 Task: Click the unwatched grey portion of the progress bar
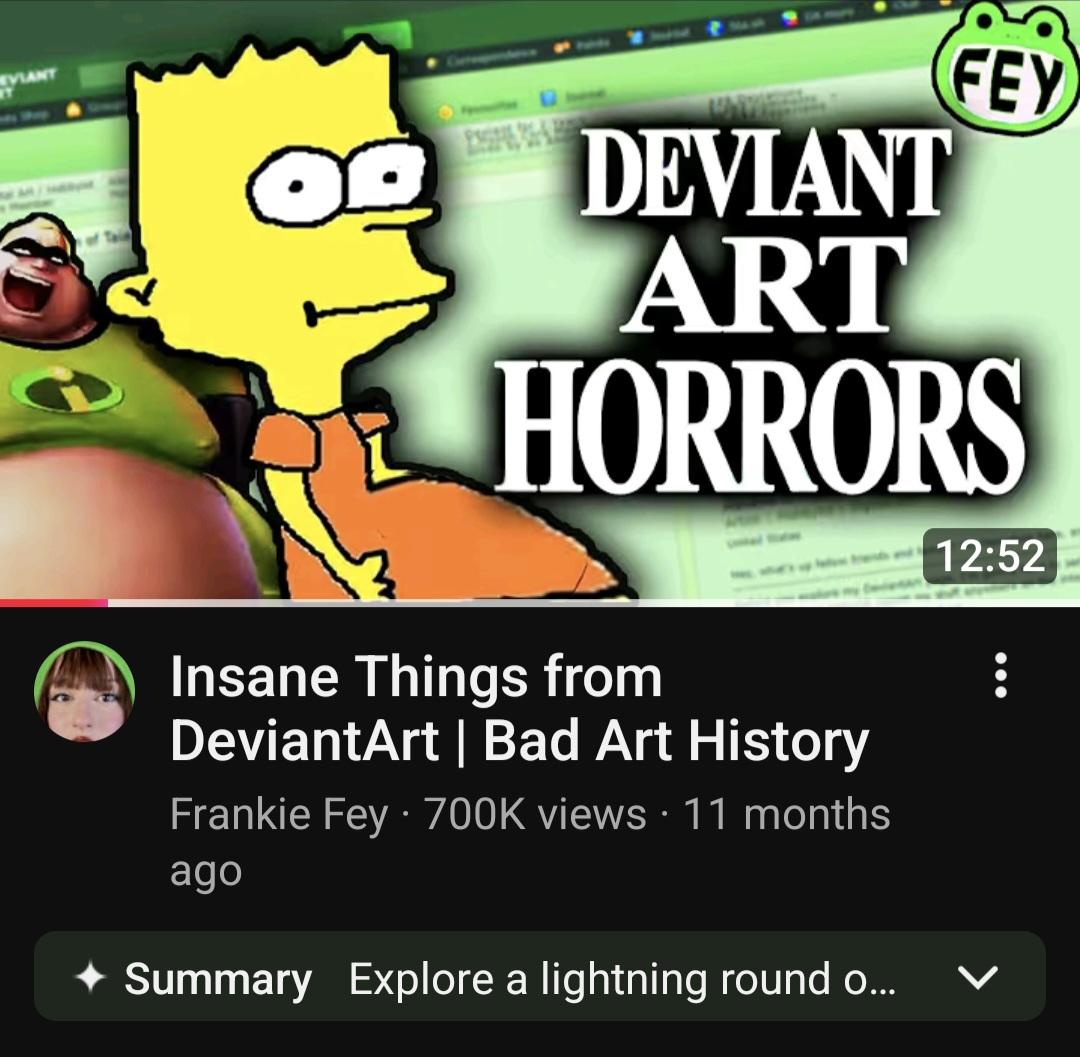pos(594,603)
